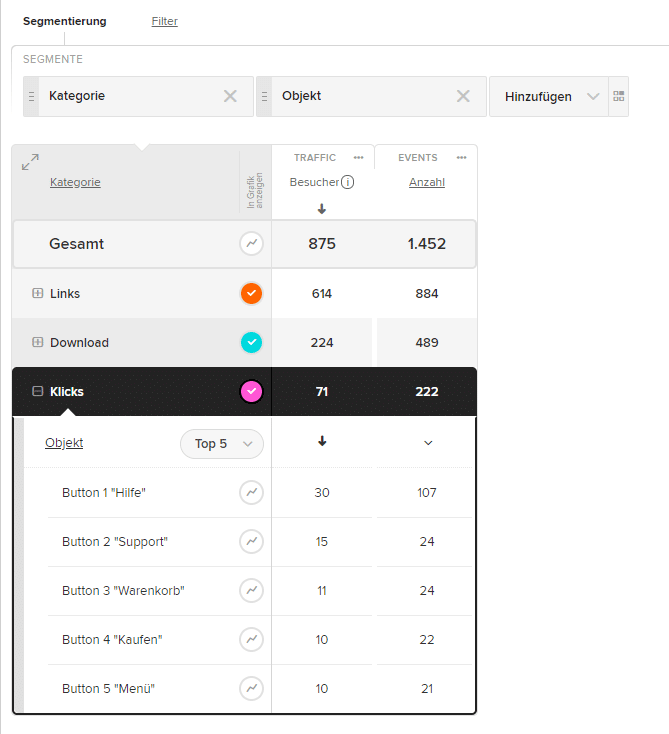Grab the Kategorie segment drag handle
Screen dimensions: 669x734
(31, 96)
